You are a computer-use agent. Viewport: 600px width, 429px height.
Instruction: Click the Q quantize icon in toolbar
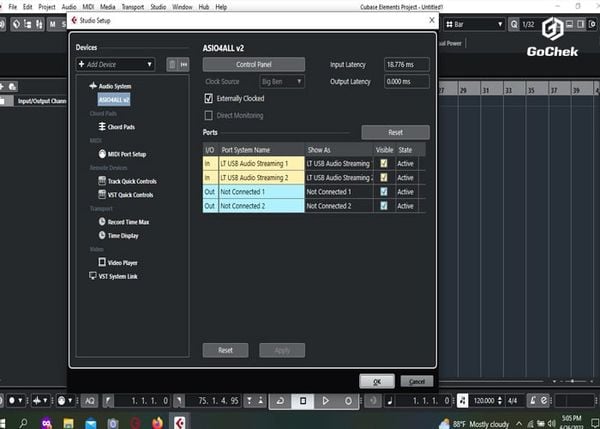tap(514, 24)
